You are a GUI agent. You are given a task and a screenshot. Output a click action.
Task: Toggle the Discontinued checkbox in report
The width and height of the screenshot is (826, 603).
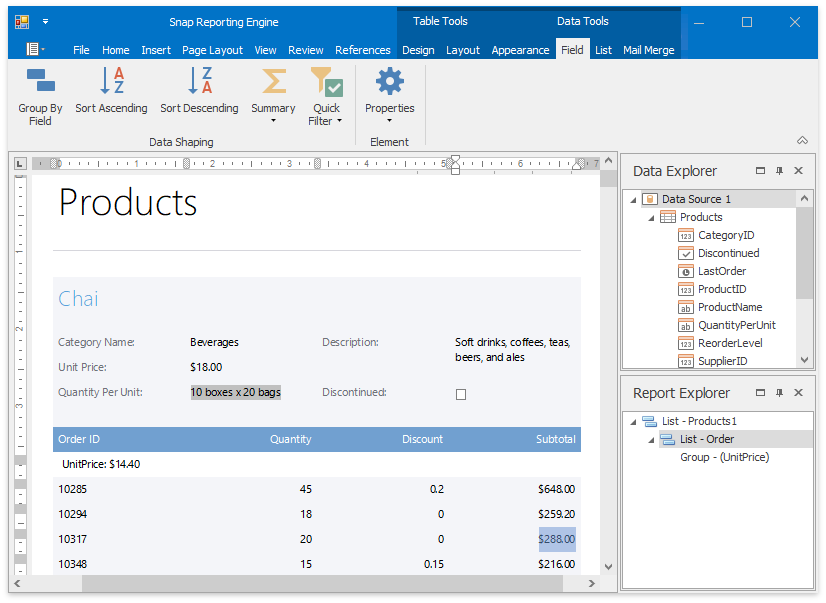(461, 394)
